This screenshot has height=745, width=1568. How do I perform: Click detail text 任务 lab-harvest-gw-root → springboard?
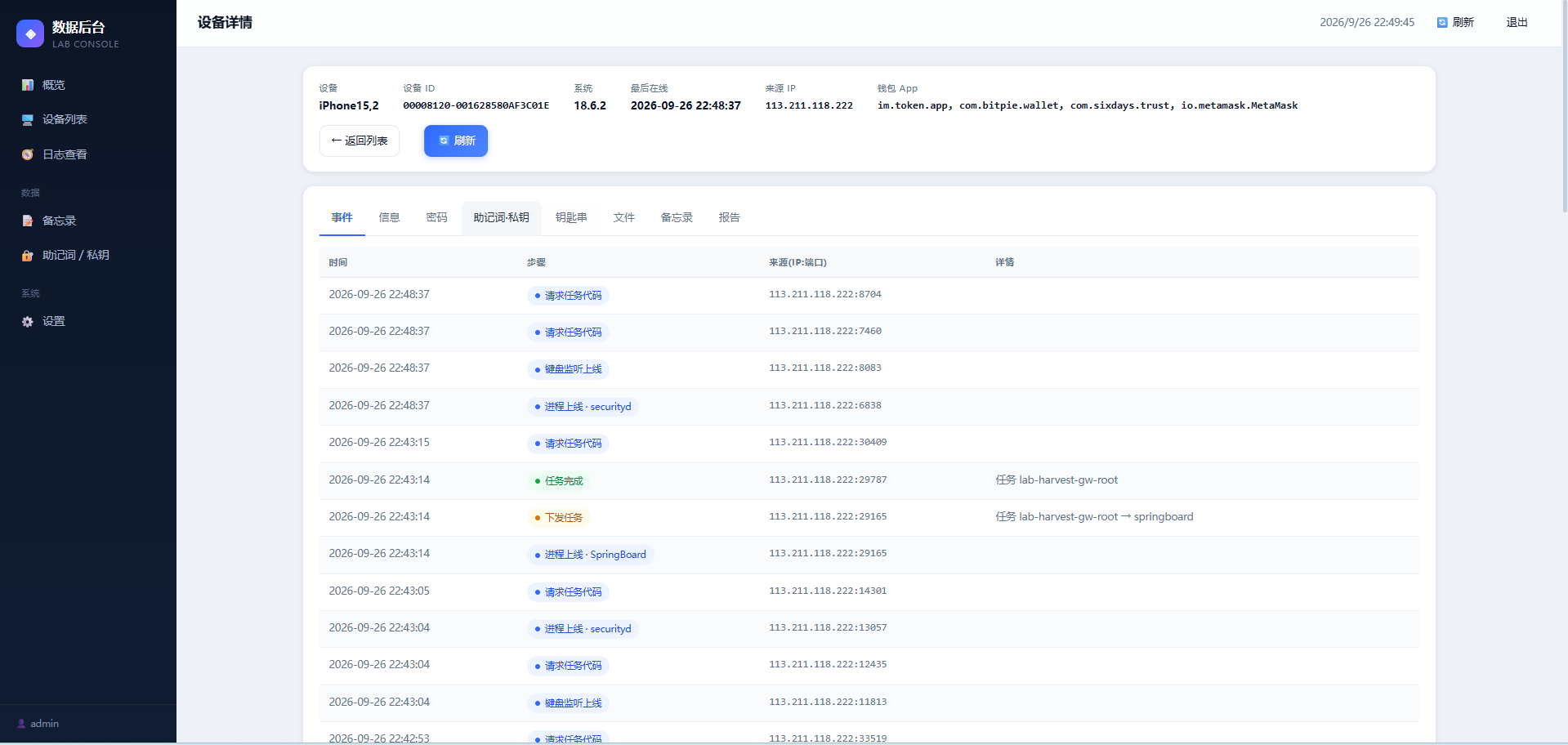pyautogui.click(x=1094, y=516)
